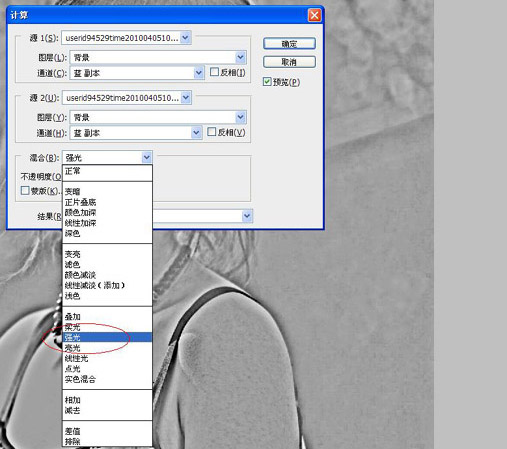Expand the 通道(H) dropdown arrow
This screenshot has width=507, height=449.
196,133
